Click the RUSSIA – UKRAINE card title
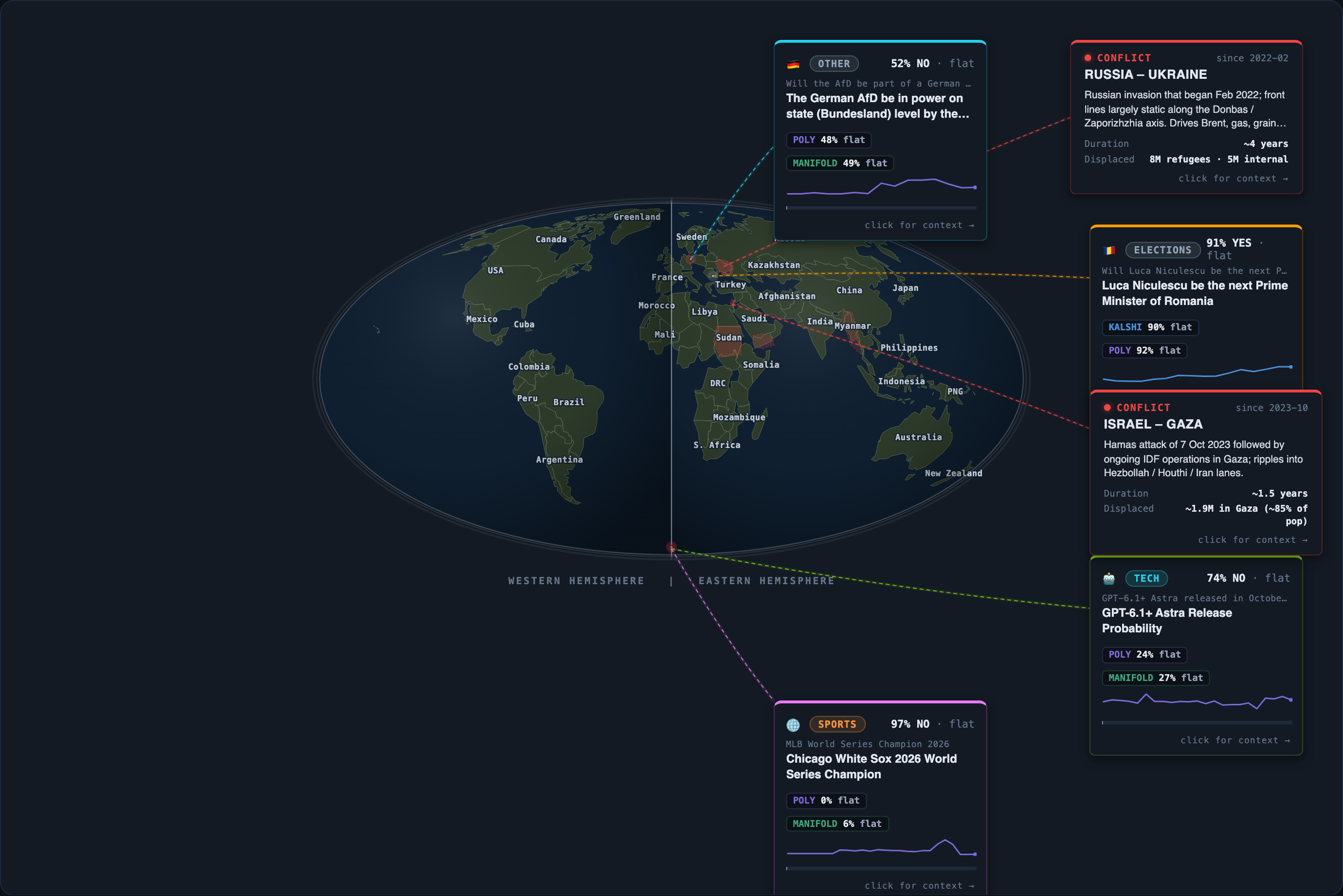Image resolution: width=1343 pixels, height=896 pixels. 1145,75
